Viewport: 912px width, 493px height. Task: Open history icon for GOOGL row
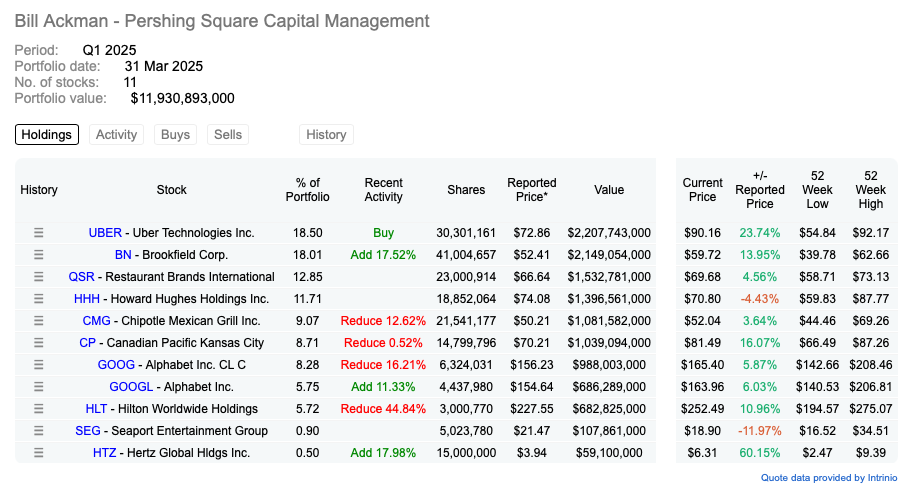[38, 387]
